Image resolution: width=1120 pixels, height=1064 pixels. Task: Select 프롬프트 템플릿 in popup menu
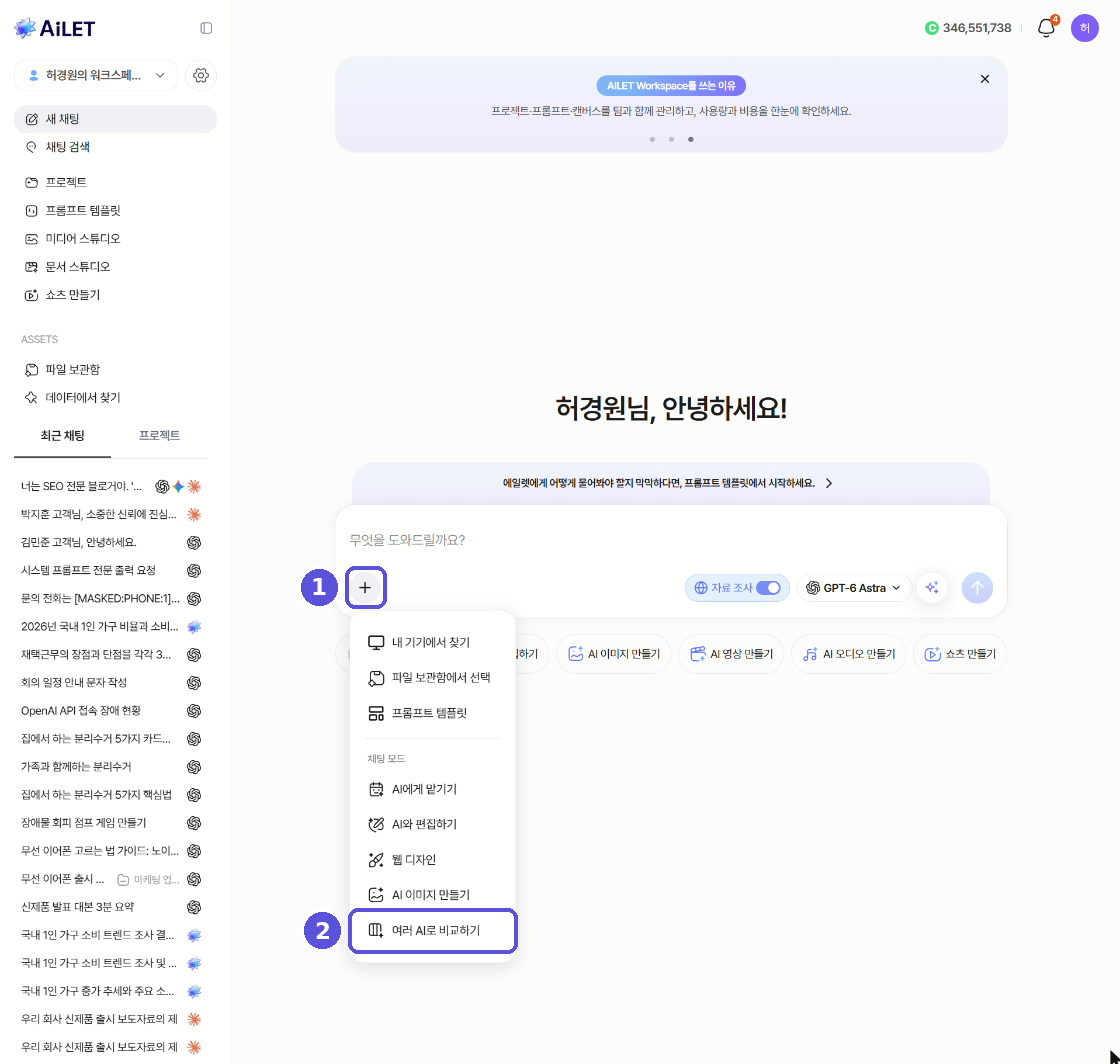point(432,713)
